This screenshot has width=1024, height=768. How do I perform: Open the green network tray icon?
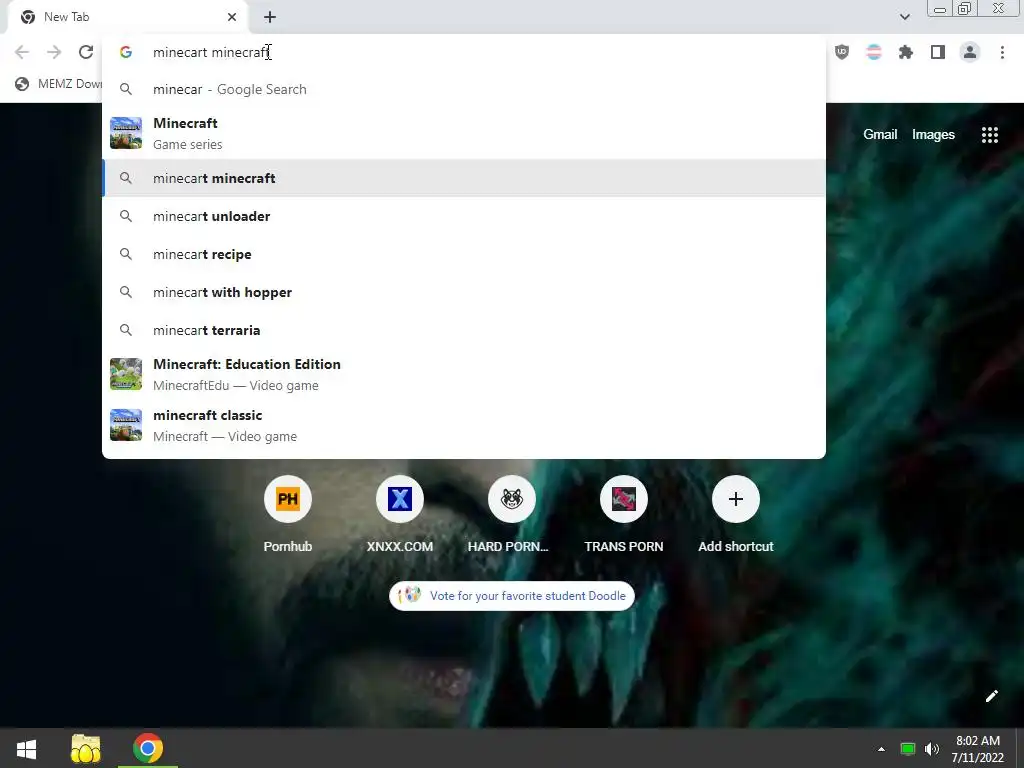(x=907, y=749)
